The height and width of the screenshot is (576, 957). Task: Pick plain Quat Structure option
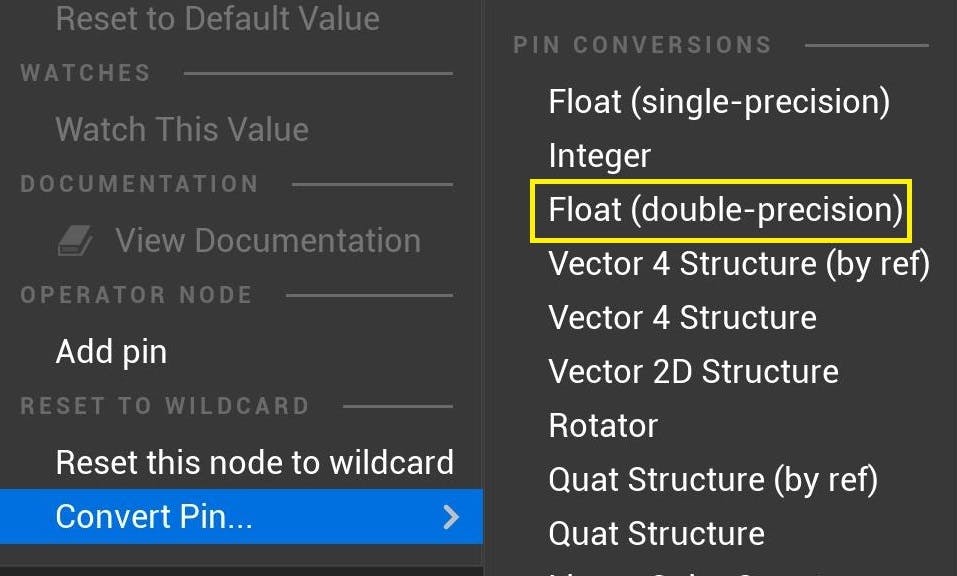656,533
